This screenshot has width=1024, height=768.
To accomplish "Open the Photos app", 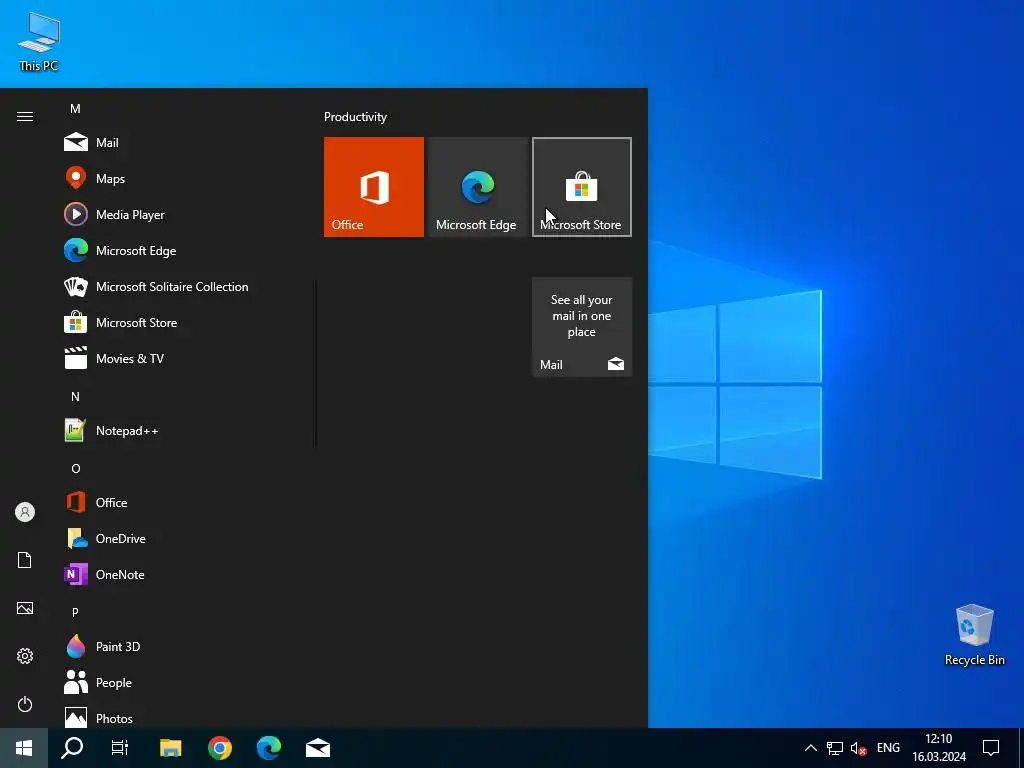I will click(185, 718).
